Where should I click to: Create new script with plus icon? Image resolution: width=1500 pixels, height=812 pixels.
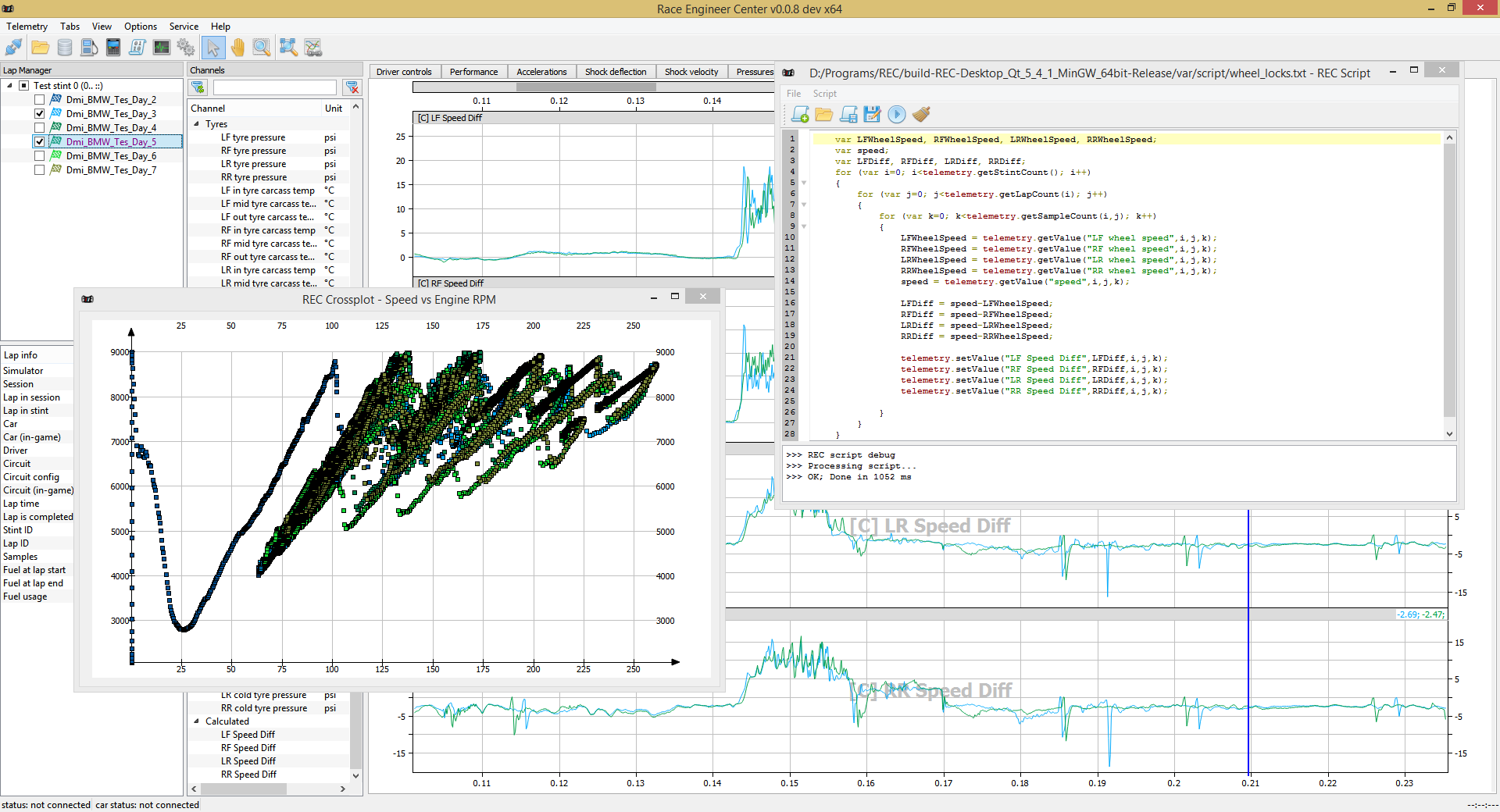pyautogui.click(x=800, y=115)
